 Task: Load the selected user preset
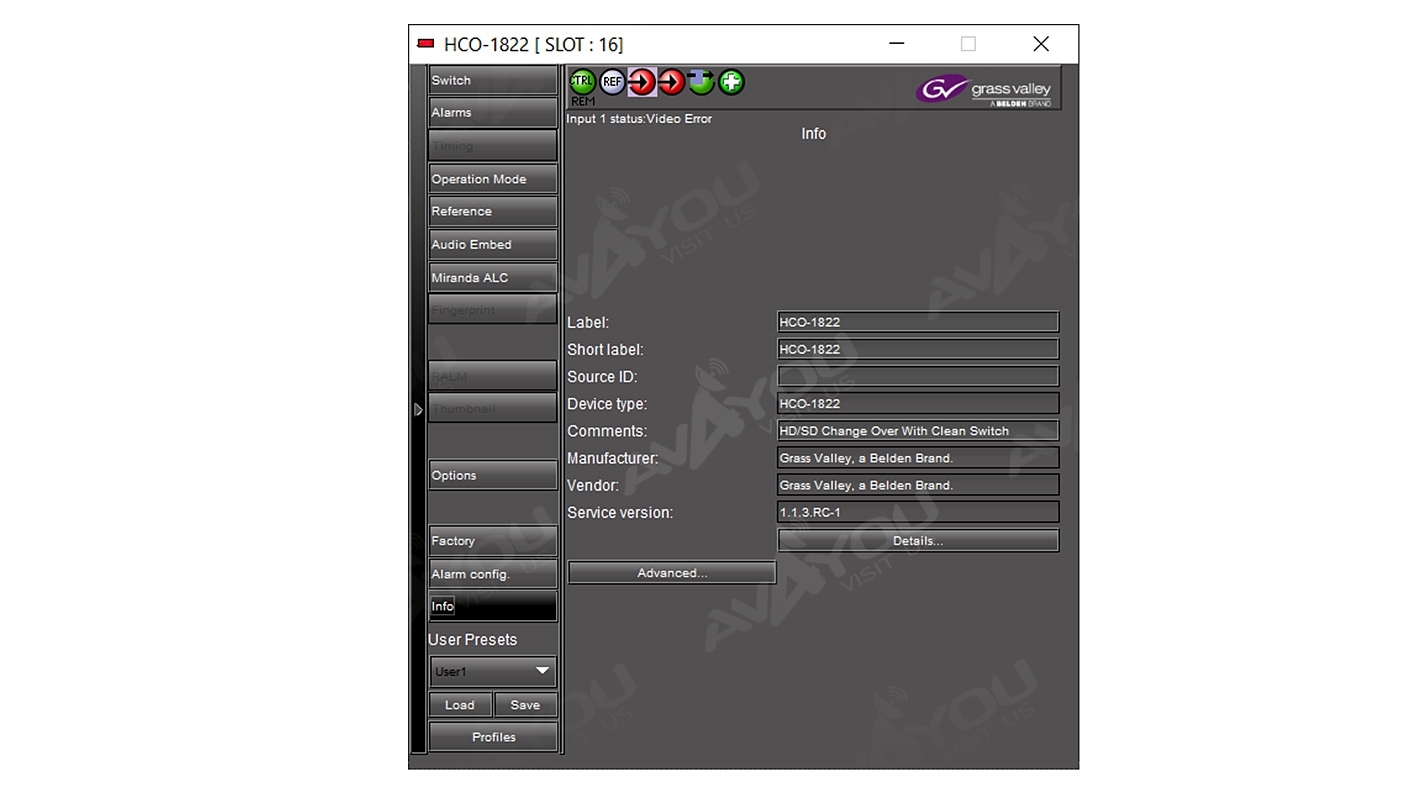pos(460,705)
